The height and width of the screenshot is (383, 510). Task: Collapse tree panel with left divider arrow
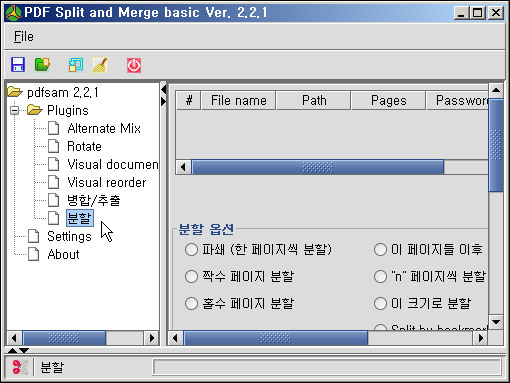pyautogui.click(x=163, y=89)
